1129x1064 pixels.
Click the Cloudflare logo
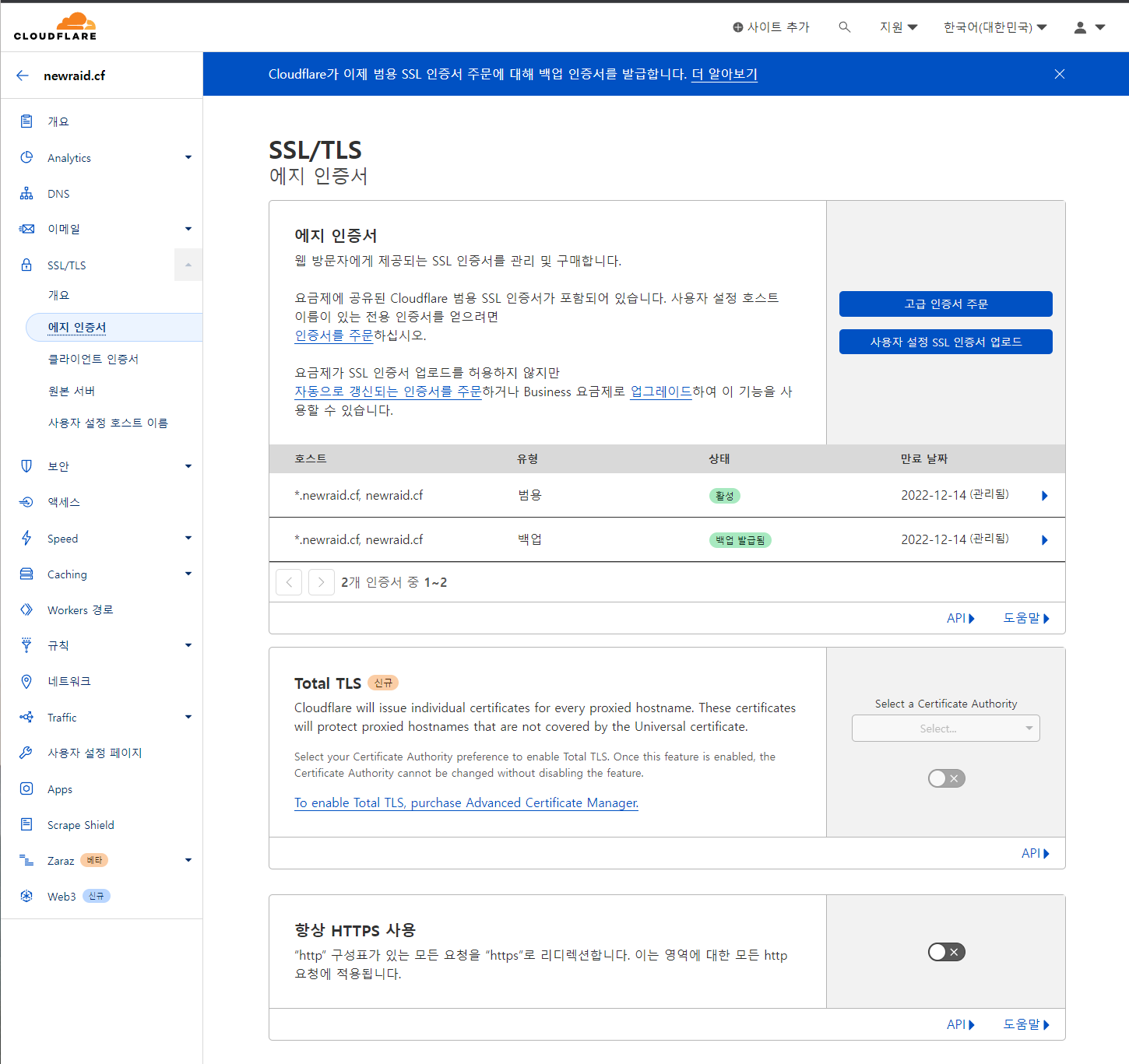[55, 26]
